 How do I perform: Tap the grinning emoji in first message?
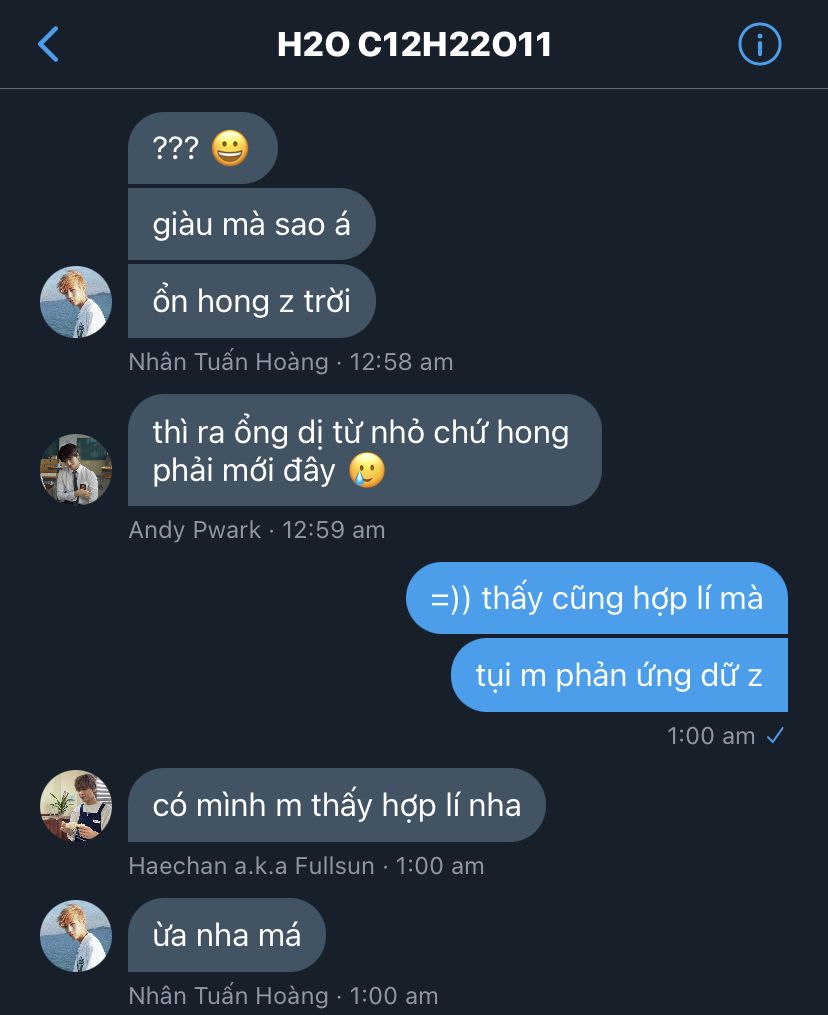230,148
